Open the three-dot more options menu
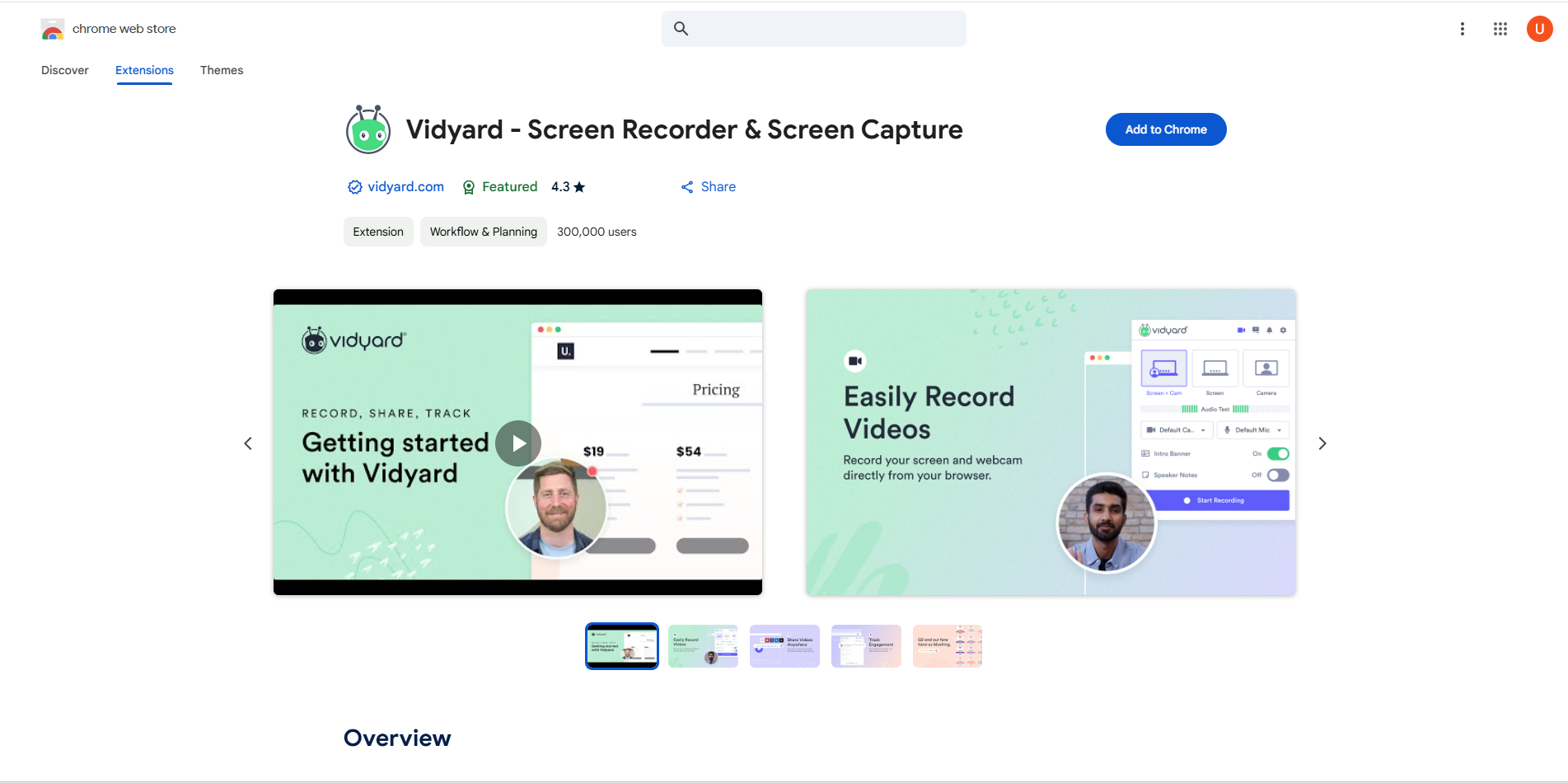 (1463, 29)
